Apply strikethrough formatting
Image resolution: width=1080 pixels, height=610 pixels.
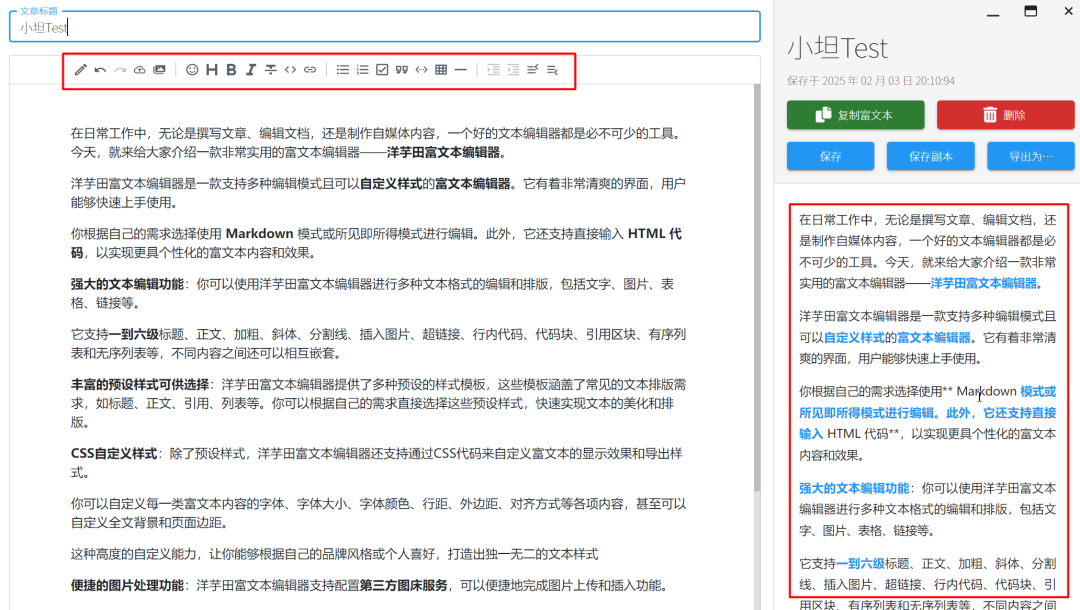pyautogui.click(x=271, y=70)
